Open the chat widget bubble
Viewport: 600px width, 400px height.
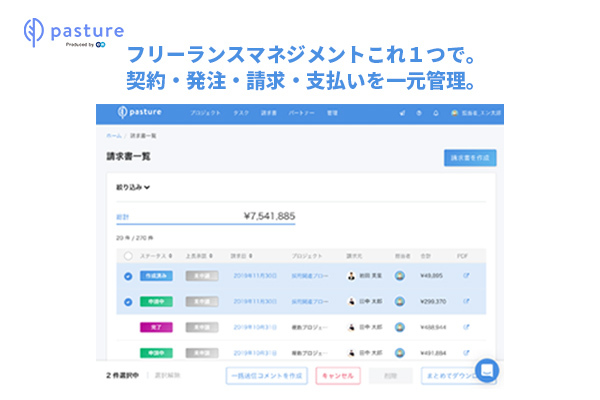pyautogui.click(x=487, y=370)
